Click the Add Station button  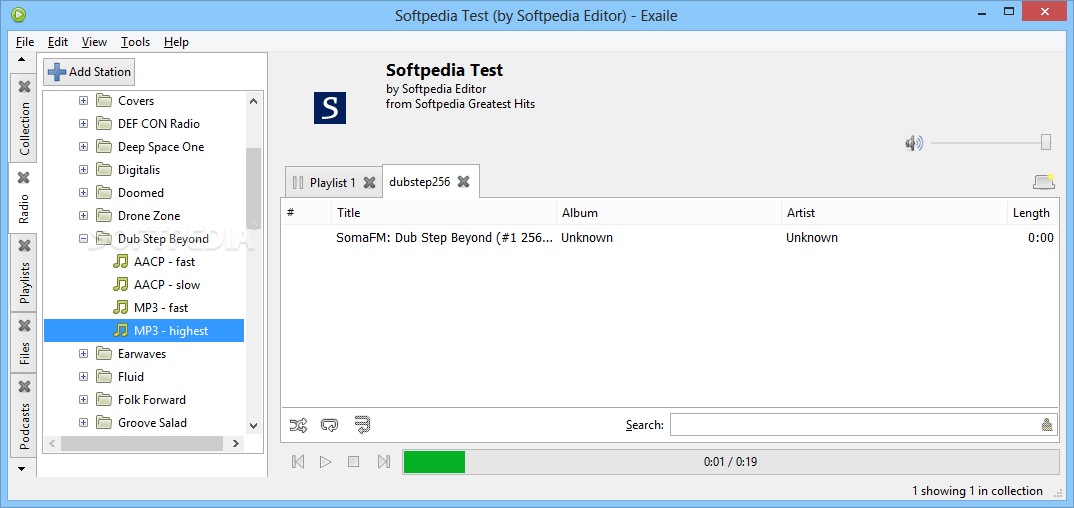tap(89, 72)
